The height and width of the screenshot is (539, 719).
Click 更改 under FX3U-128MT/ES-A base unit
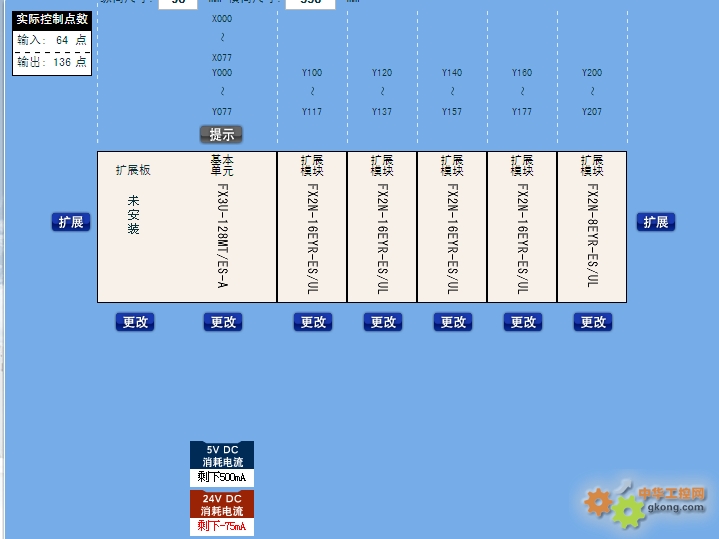coord(223,322)
